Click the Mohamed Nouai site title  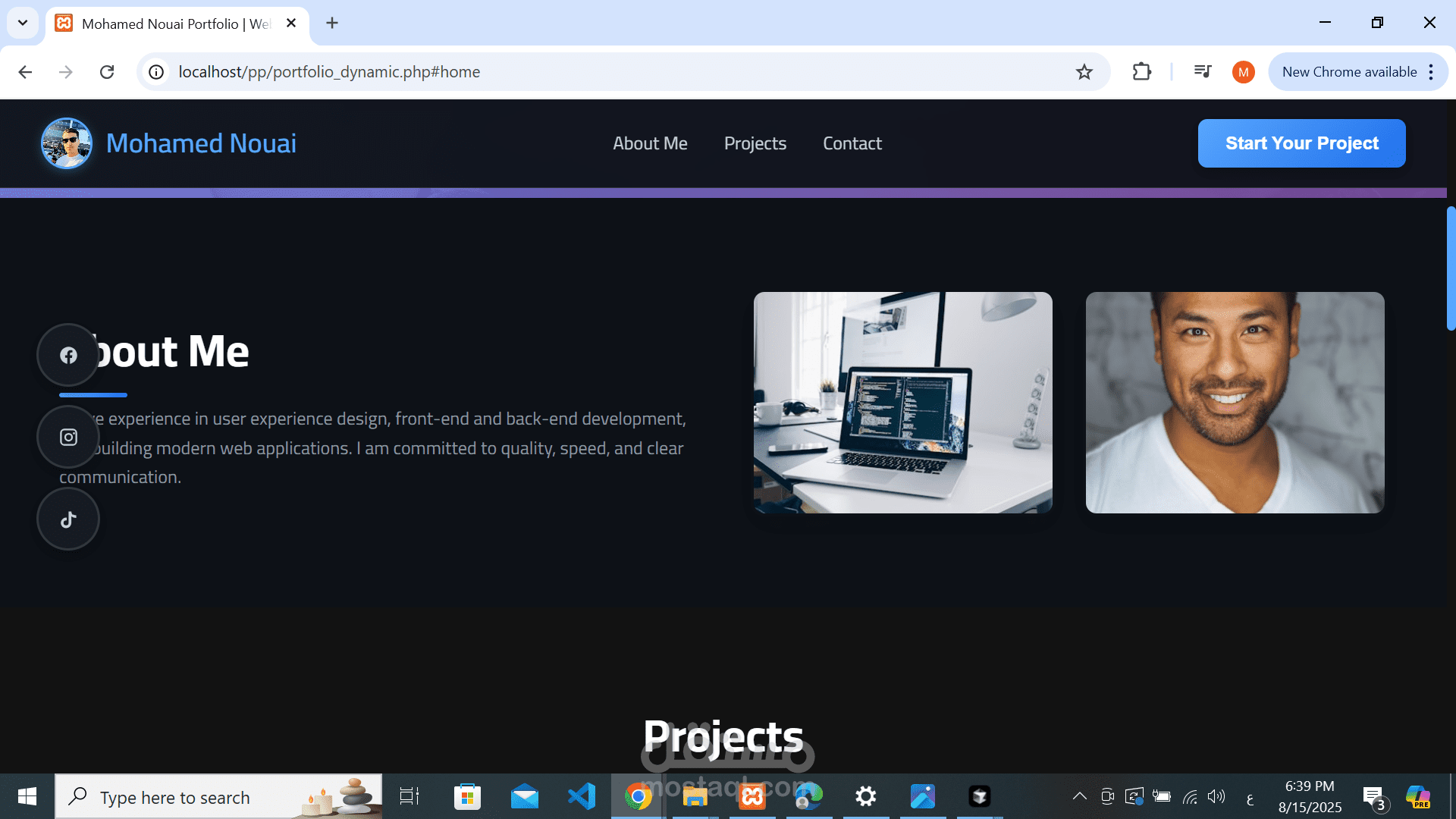(201, 143)
